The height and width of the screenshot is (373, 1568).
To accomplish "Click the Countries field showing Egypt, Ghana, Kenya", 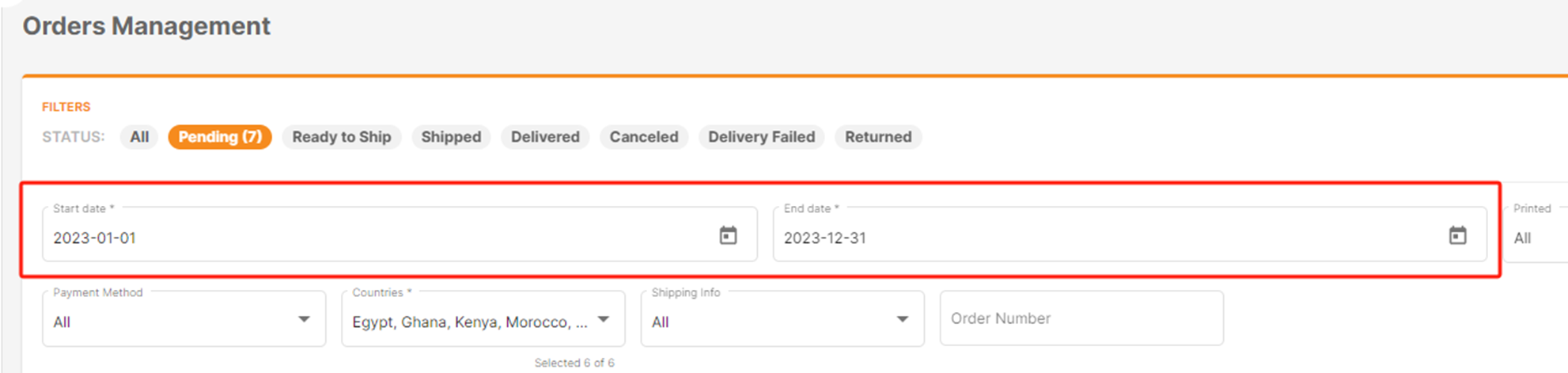I will click(x=483, y=318).
